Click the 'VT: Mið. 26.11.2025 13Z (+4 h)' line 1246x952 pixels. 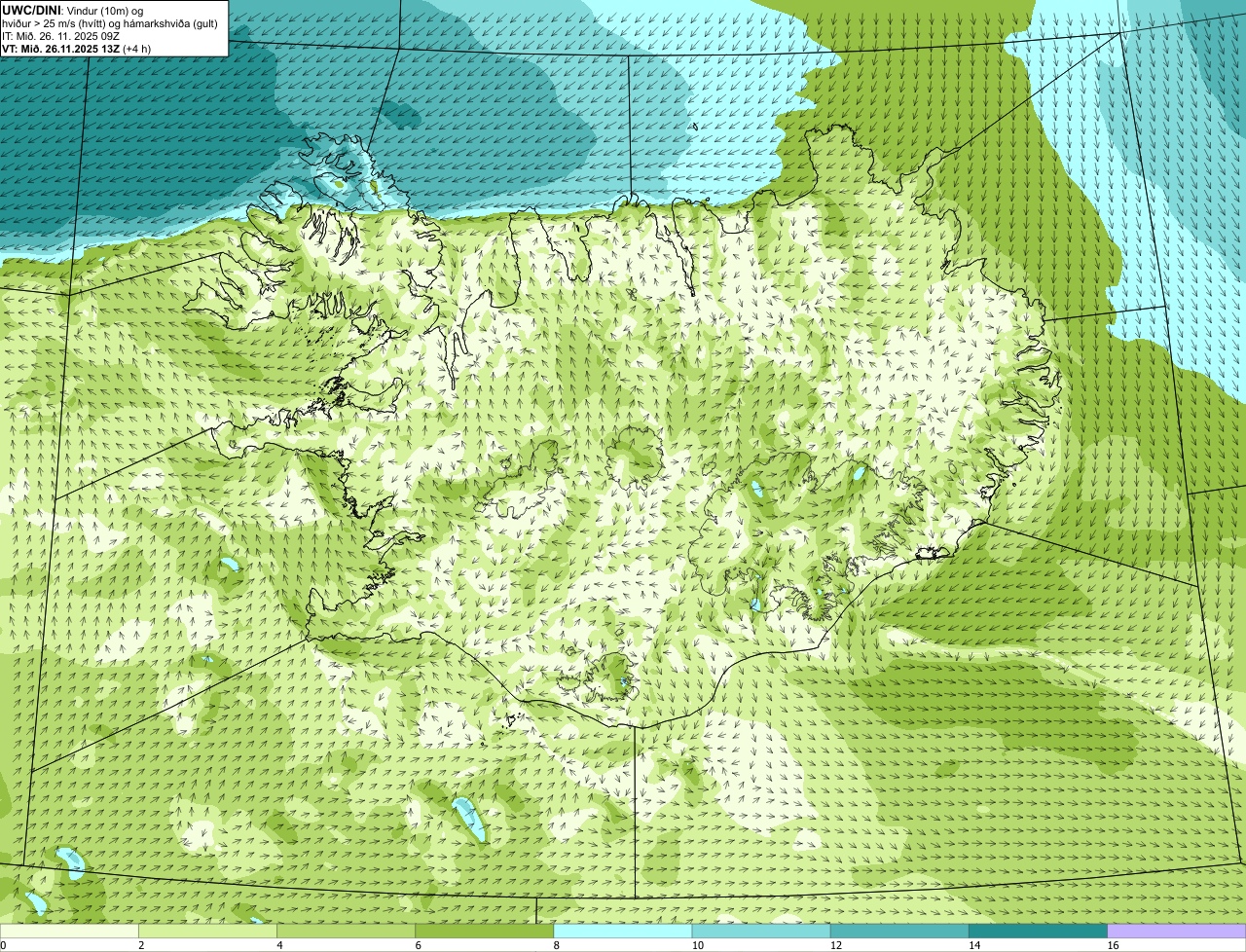[x=76, y=49]
